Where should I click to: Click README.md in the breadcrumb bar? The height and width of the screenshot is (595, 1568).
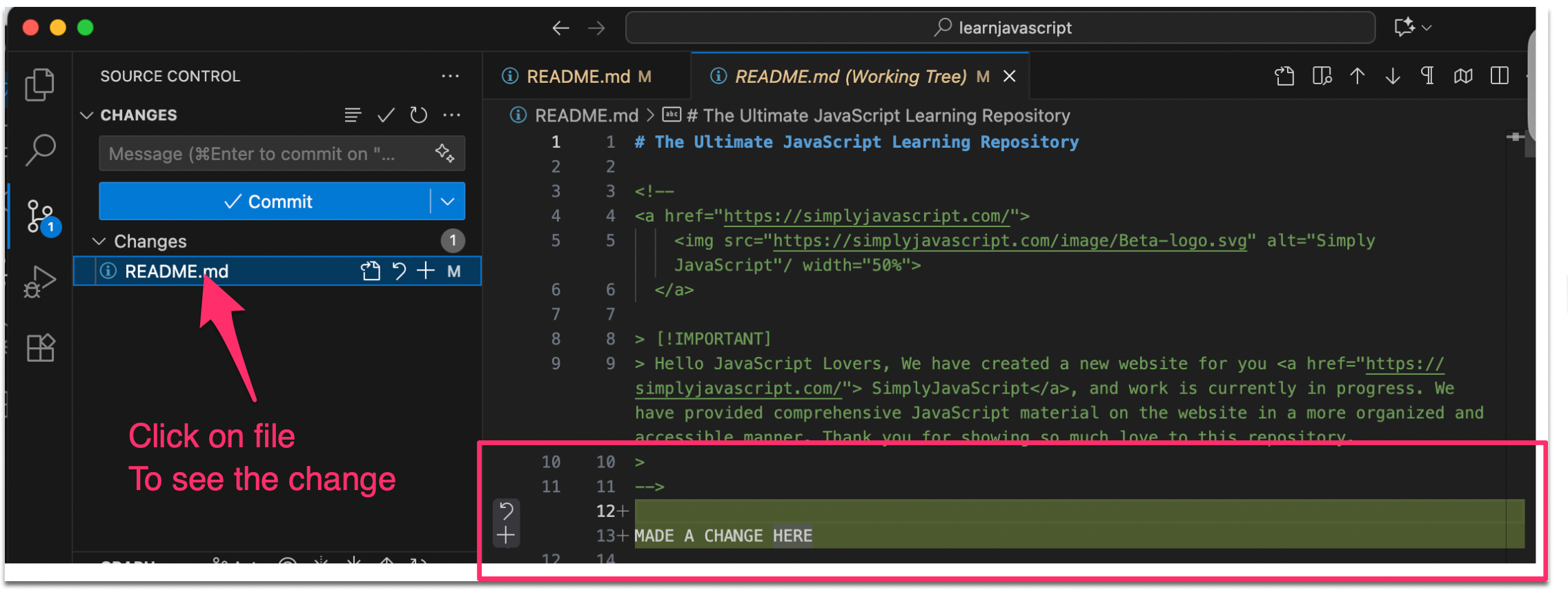pos(587,115)
